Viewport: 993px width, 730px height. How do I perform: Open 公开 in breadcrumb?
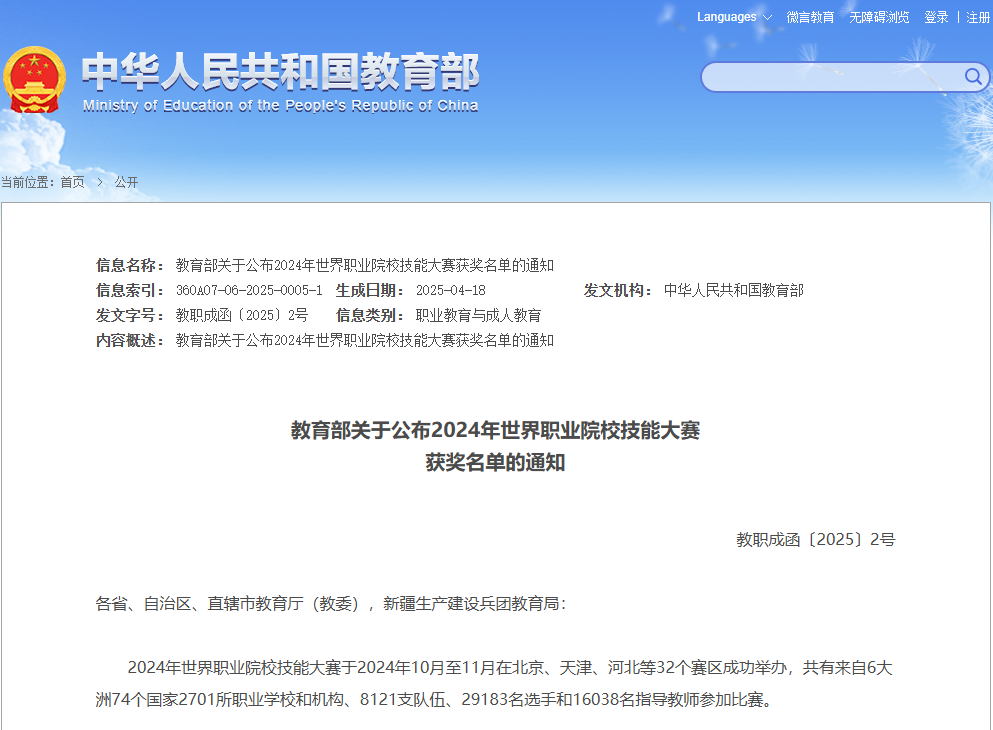126,182
